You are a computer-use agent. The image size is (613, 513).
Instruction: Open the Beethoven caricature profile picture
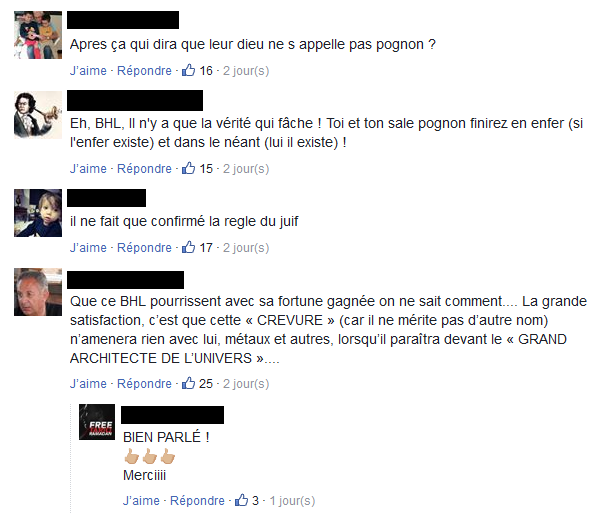(38, 115)
